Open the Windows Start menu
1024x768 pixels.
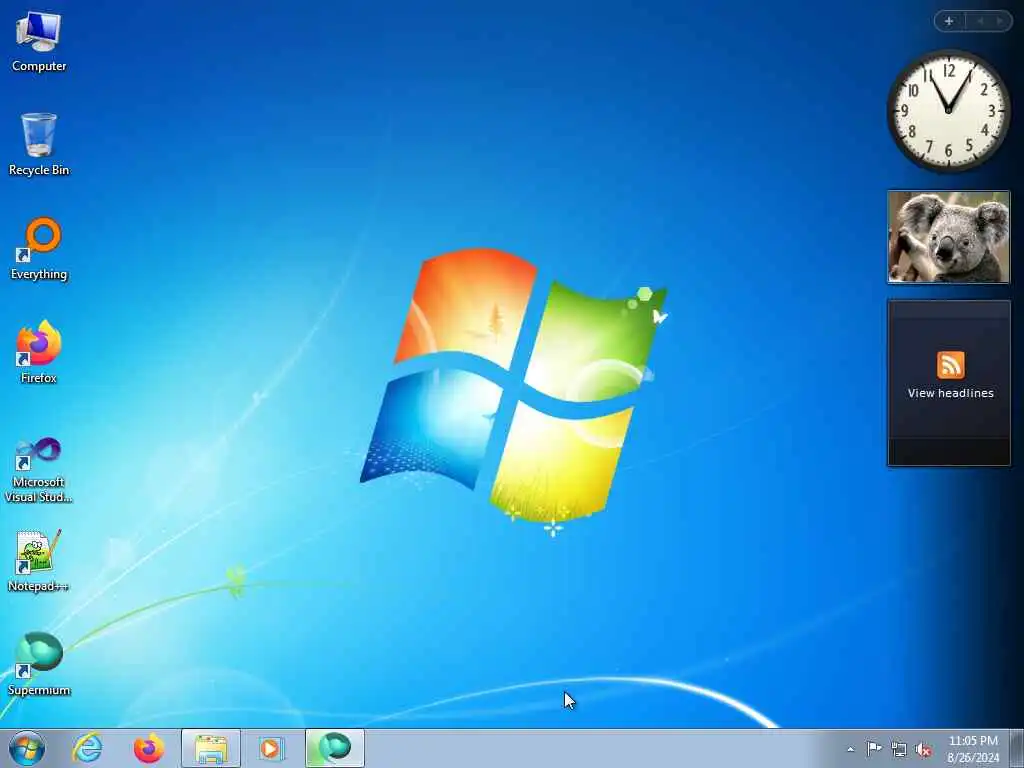click(27, 748)
